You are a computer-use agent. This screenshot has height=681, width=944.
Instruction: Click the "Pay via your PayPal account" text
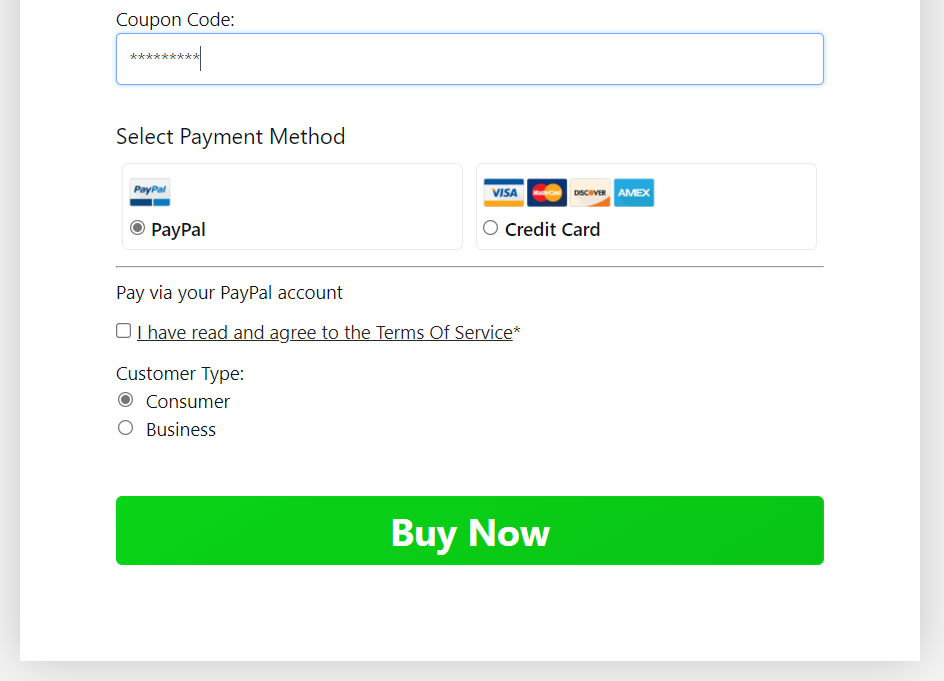229,293
